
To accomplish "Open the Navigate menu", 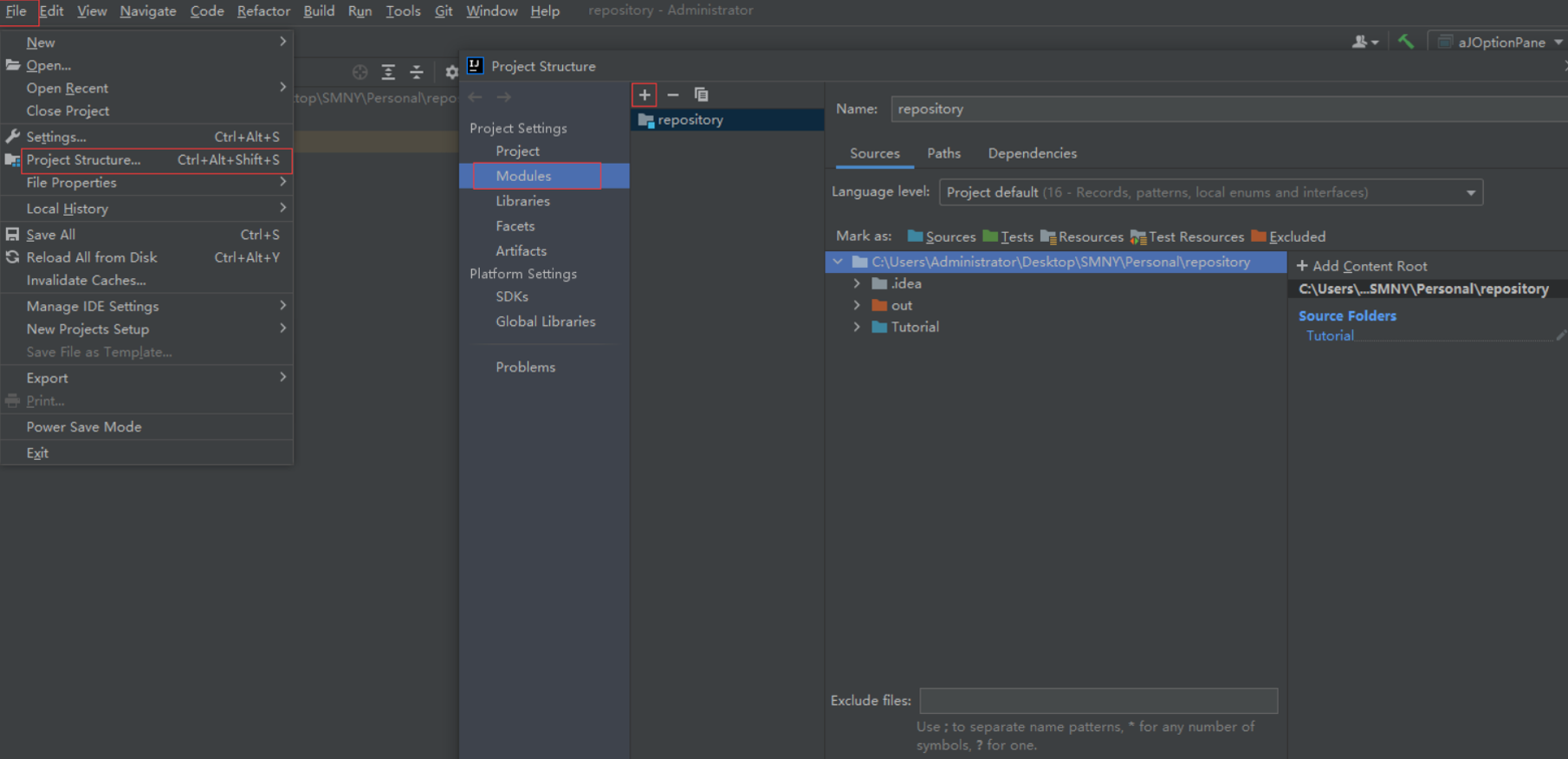I will (148, 11).
